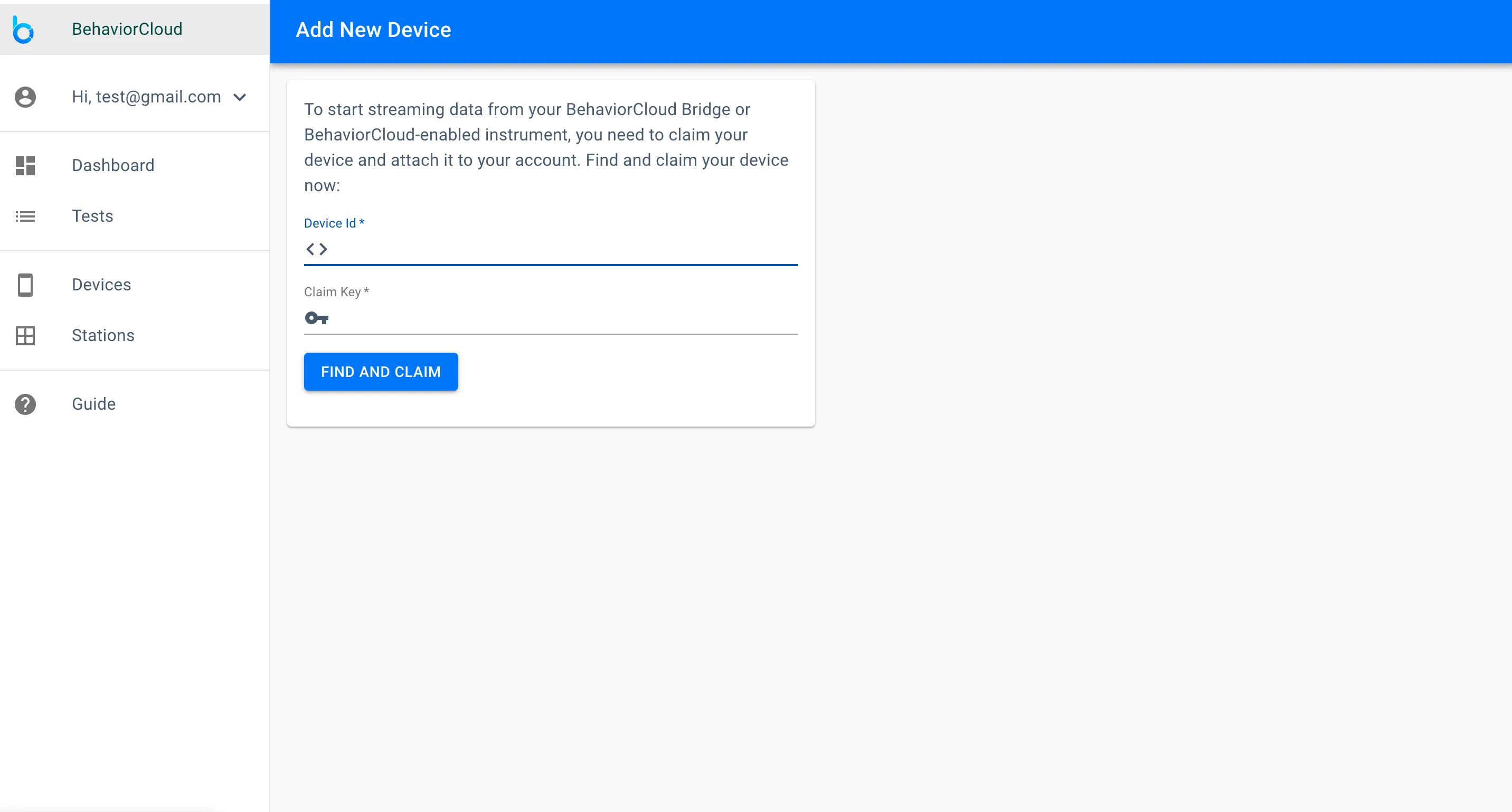The height and width of the screenshot is (812, 1512).
Task: Click the Stations grid icon
Action: pyautogui.click(x=25, y=336)
